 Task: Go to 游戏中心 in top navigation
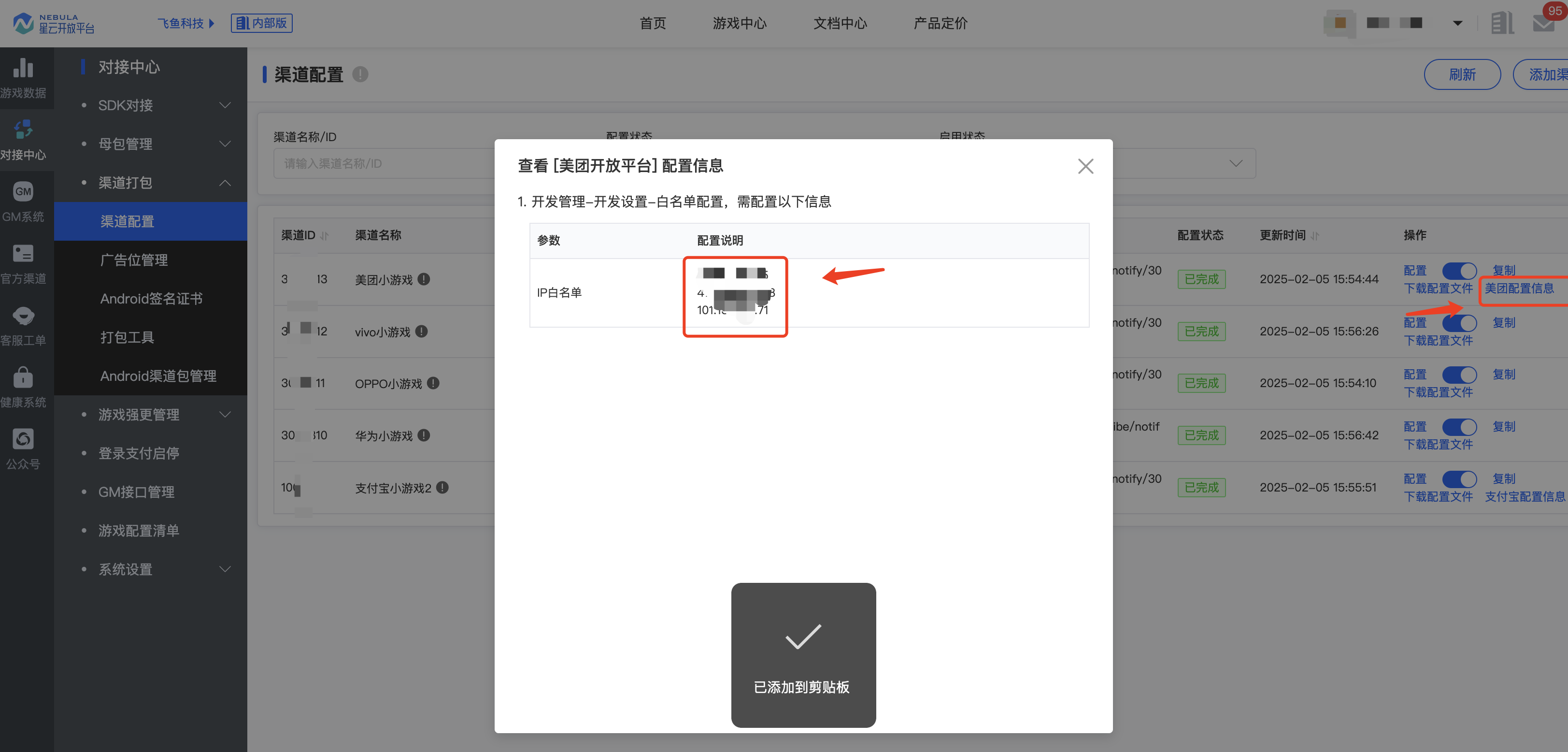click(740, 23)
